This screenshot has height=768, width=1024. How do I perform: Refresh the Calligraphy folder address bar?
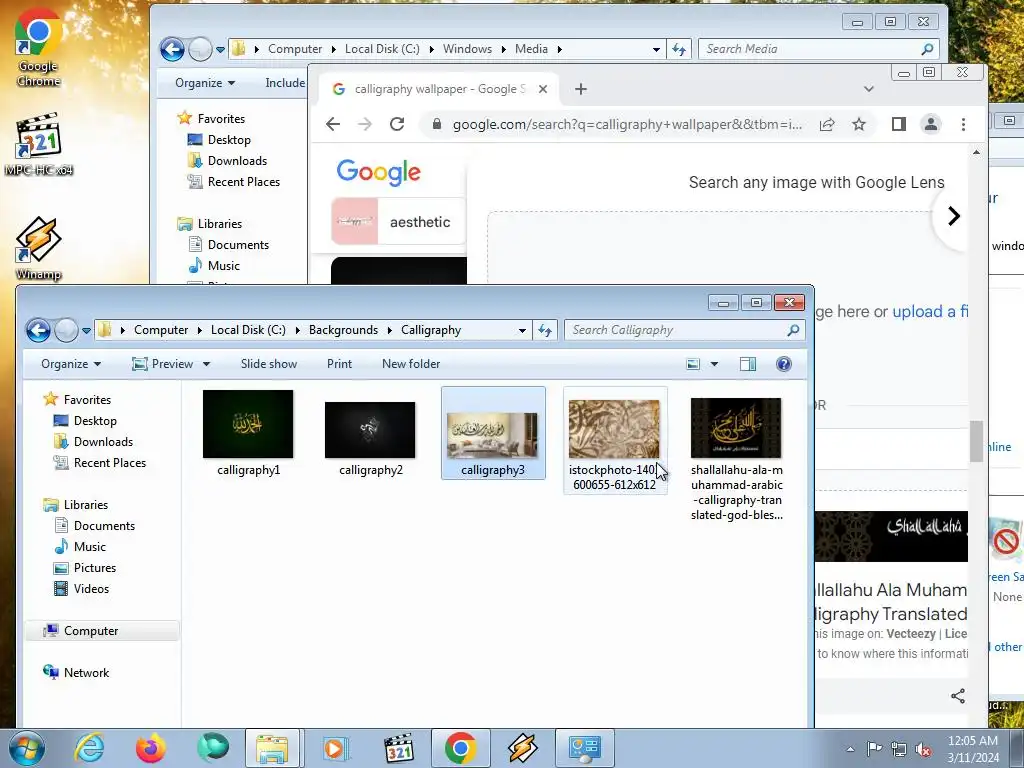point(545,330)
